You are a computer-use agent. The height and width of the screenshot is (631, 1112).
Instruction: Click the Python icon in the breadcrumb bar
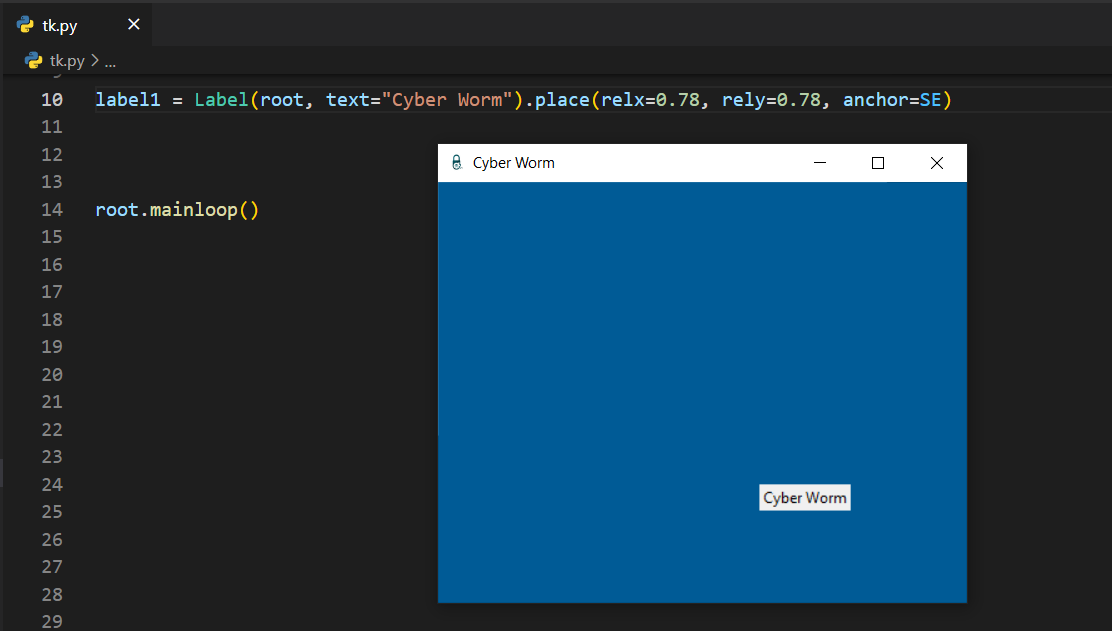click(x=34, y=61)
